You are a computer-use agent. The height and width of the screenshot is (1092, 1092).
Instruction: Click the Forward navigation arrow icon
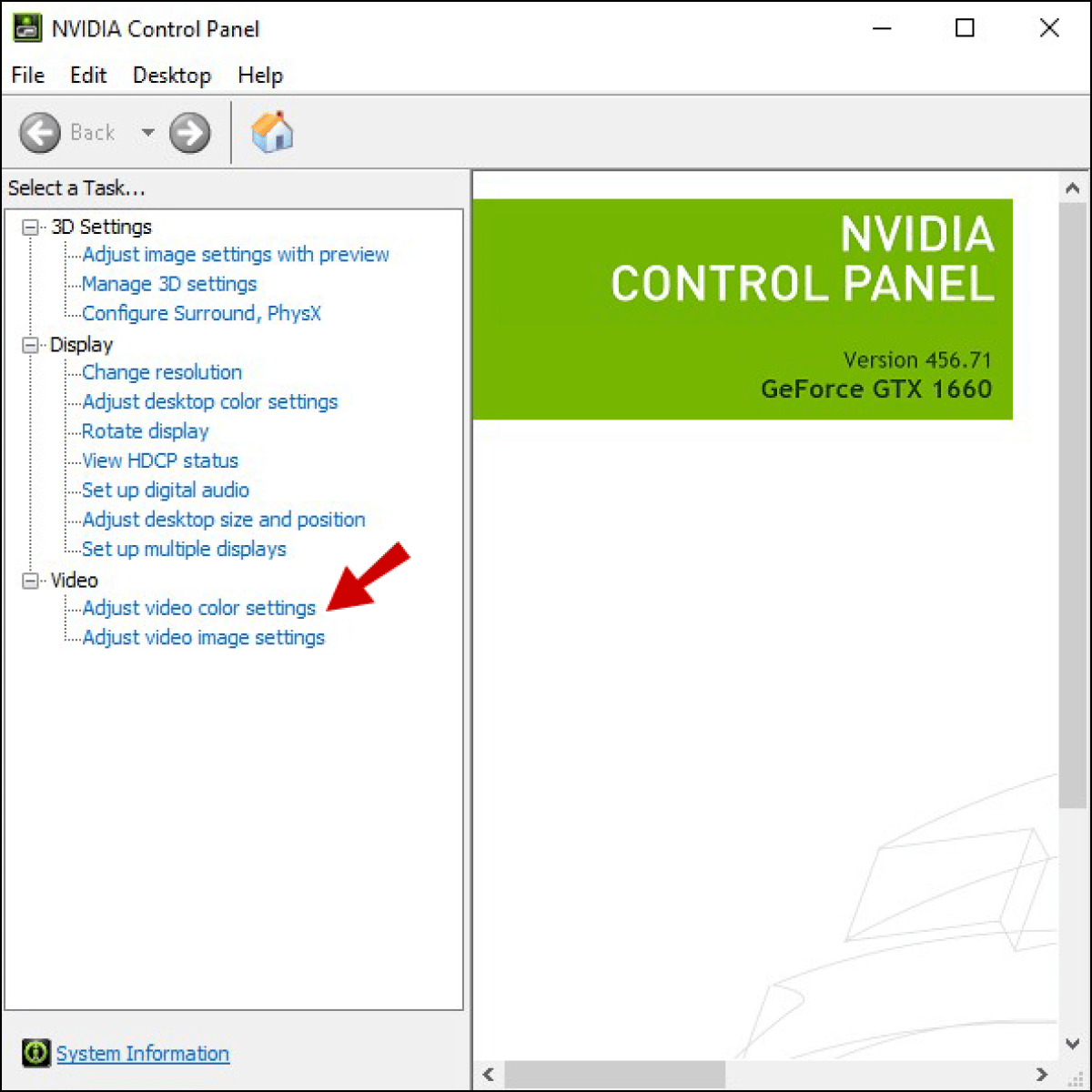(x=189, y=132)
